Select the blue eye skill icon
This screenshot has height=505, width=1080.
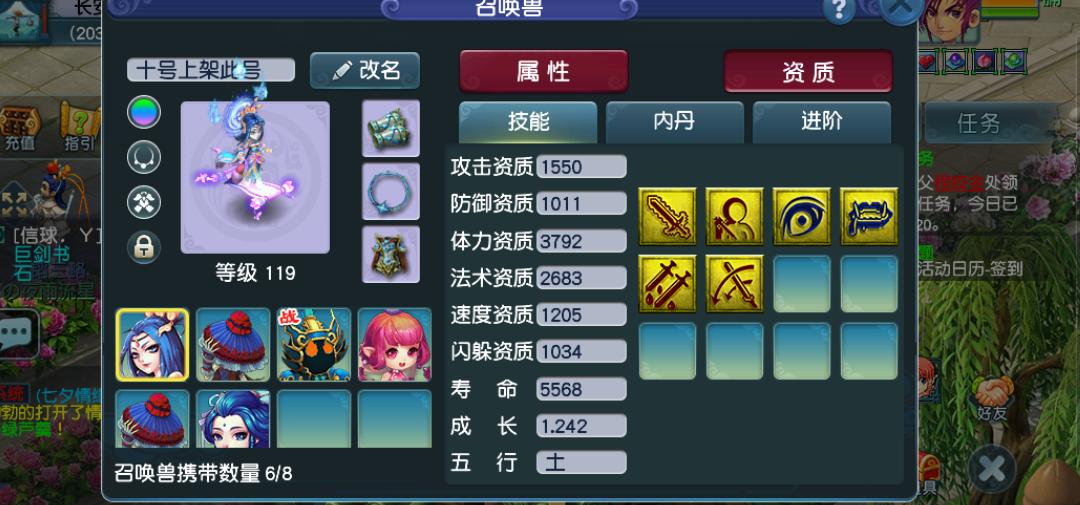pos(802,216)
